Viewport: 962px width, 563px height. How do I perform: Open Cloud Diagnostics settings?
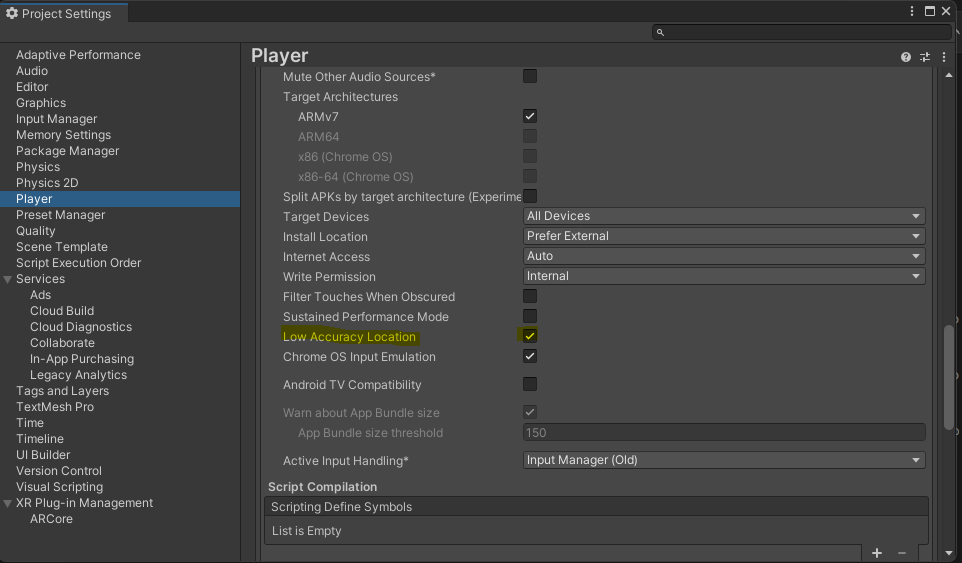pyautogui.click(x=81, y=327)
